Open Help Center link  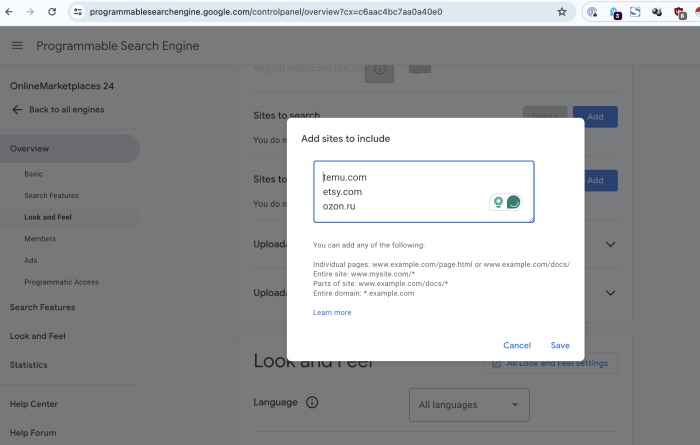point(34,404)
